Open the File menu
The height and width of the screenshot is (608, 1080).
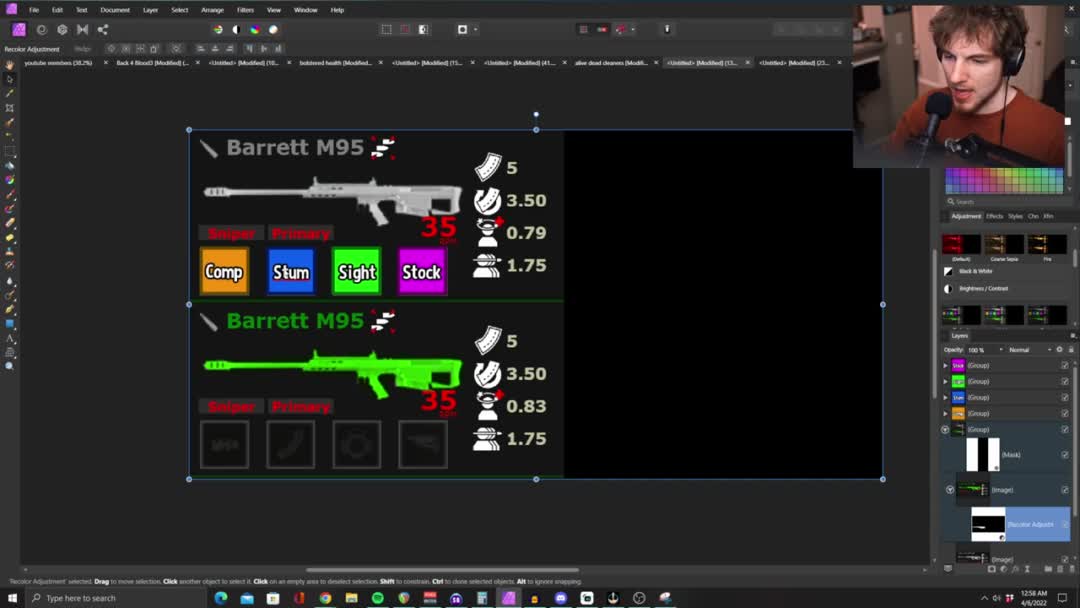(34, 10)
